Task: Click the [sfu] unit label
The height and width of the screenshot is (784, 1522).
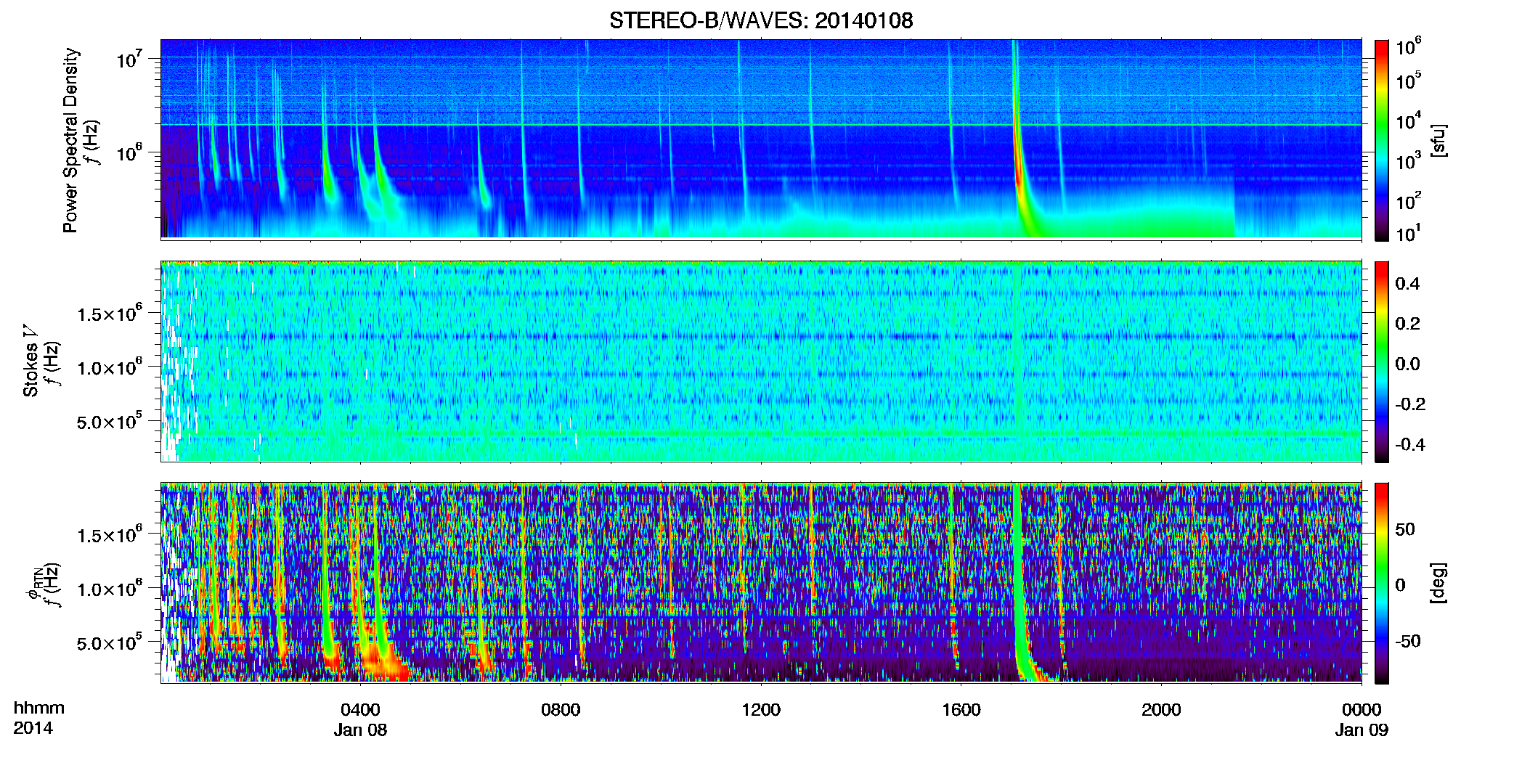Action: pos(1438,140)
